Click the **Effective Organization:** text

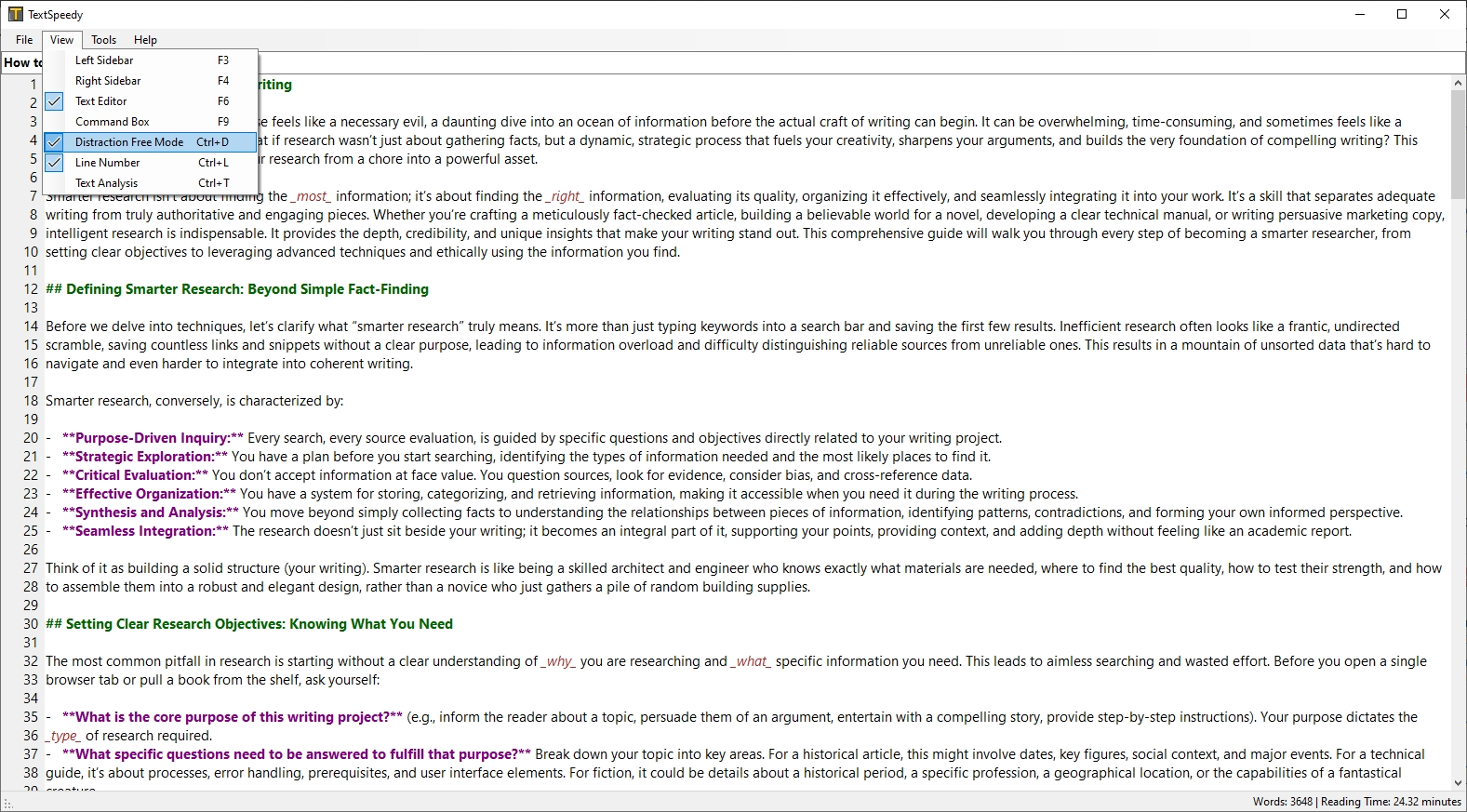point(149,494)
